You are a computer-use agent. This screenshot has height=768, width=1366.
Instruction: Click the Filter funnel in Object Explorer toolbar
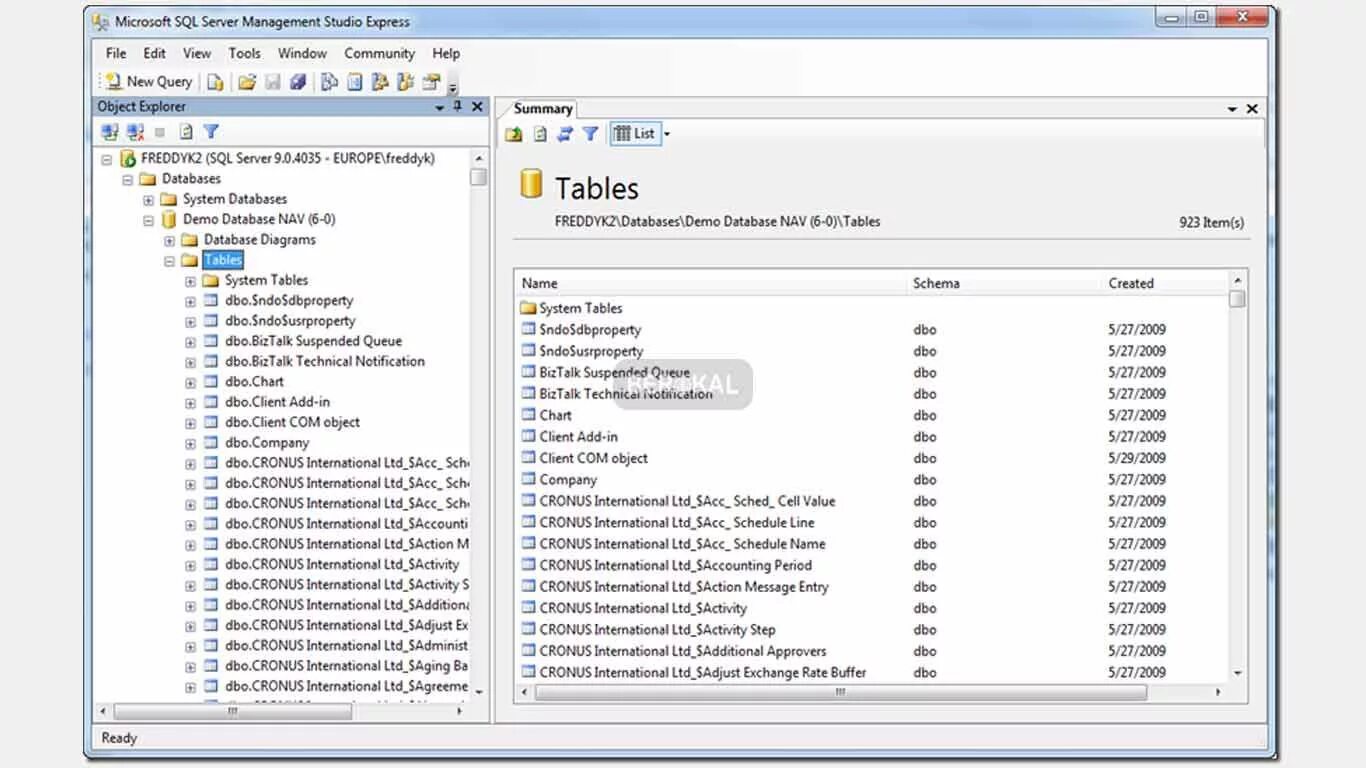click(x=211, y=131)
